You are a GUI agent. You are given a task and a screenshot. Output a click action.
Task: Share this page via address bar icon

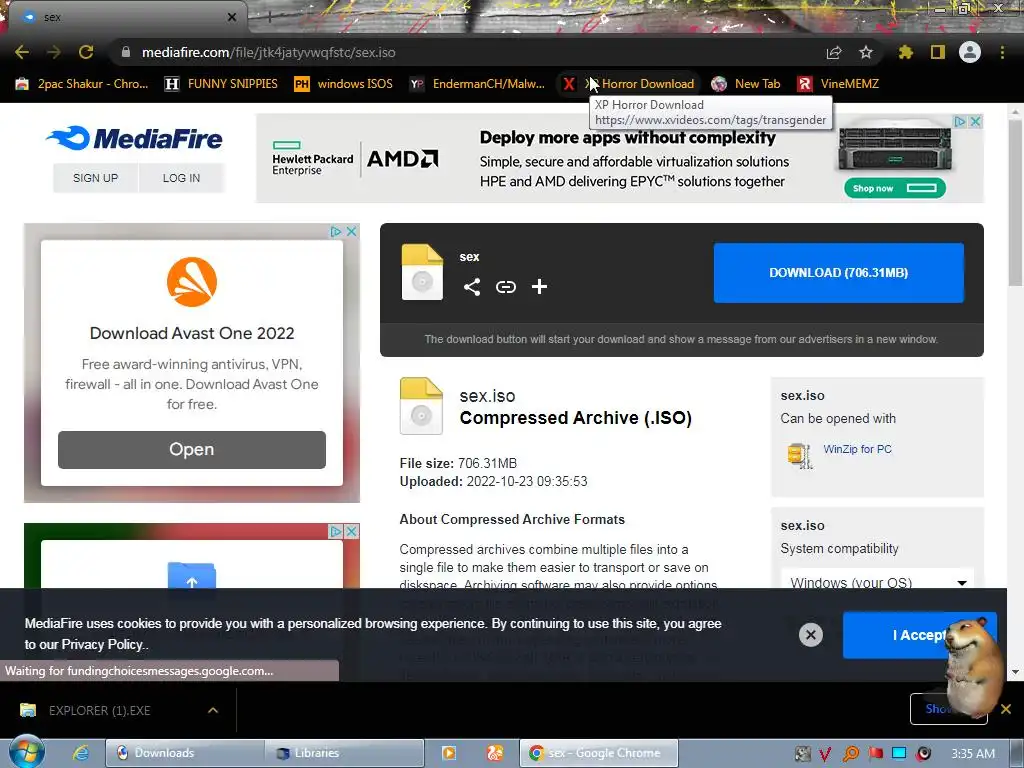[834, 52]
